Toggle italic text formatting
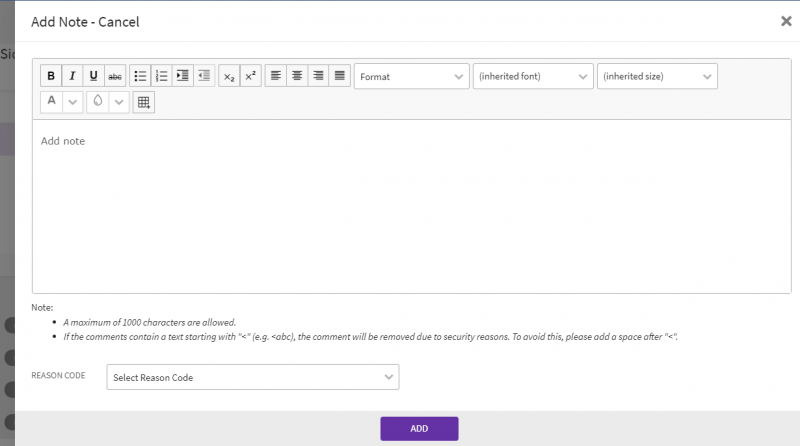800x446 pixels. [x=72, y=76]
